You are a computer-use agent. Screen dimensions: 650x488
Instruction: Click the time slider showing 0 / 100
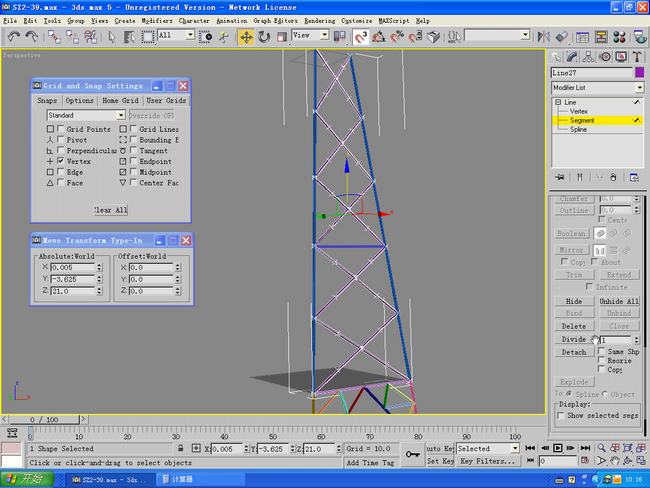click(44, 420)
